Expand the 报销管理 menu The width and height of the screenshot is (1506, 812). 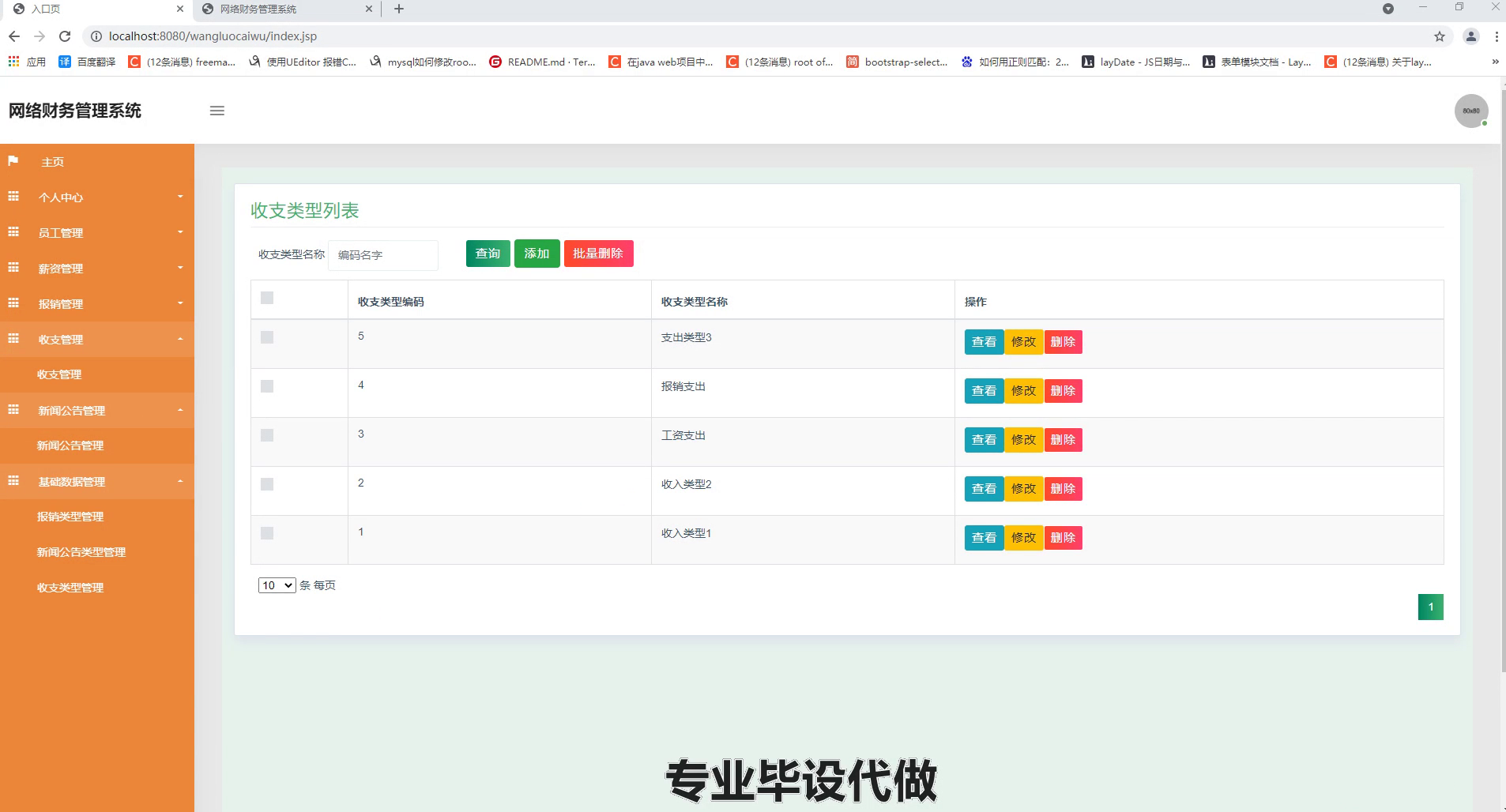(97, 303)
